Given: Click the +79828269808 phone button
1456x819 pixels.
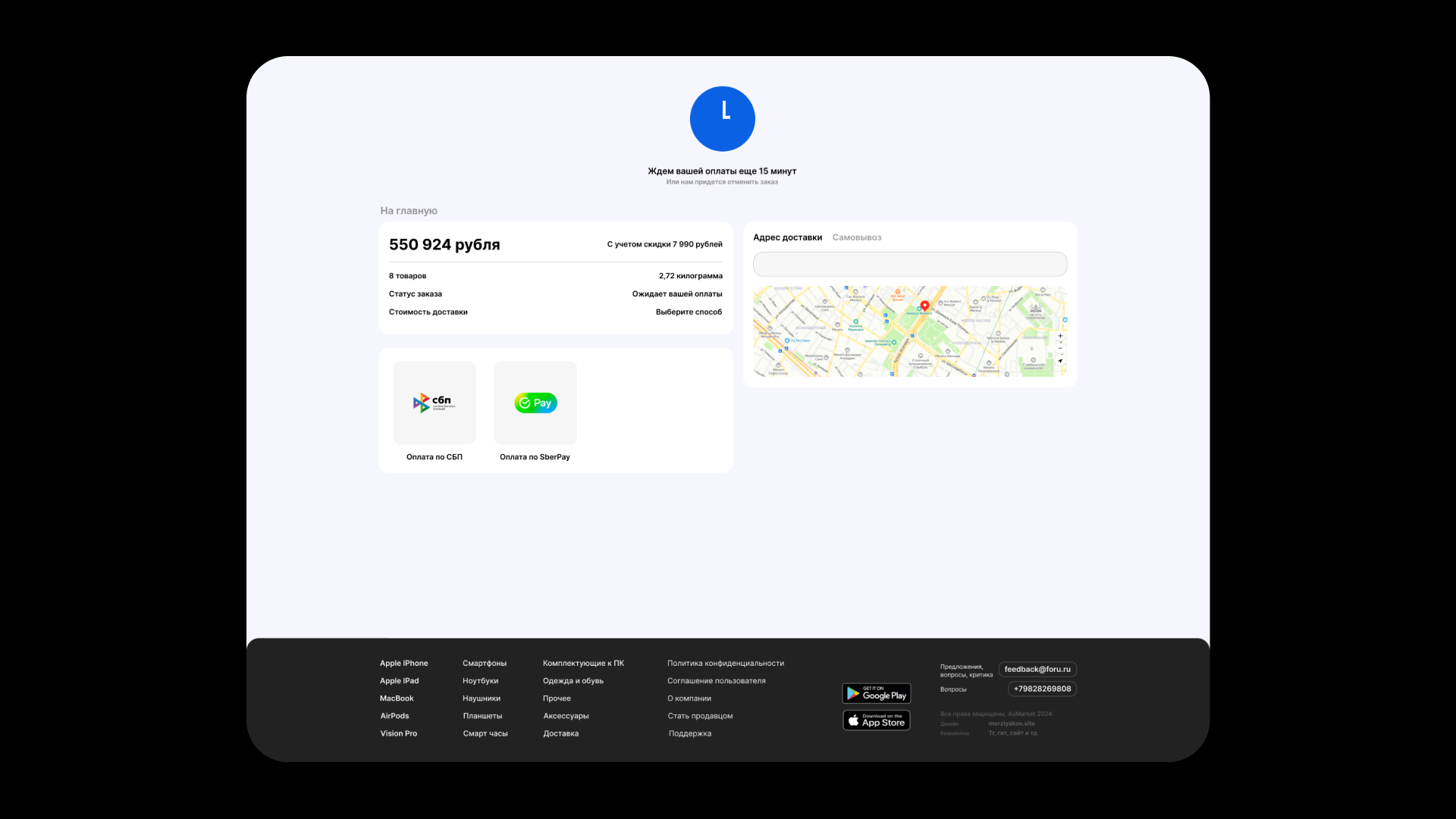Looking at the screenshot, I should [1042, 689].
